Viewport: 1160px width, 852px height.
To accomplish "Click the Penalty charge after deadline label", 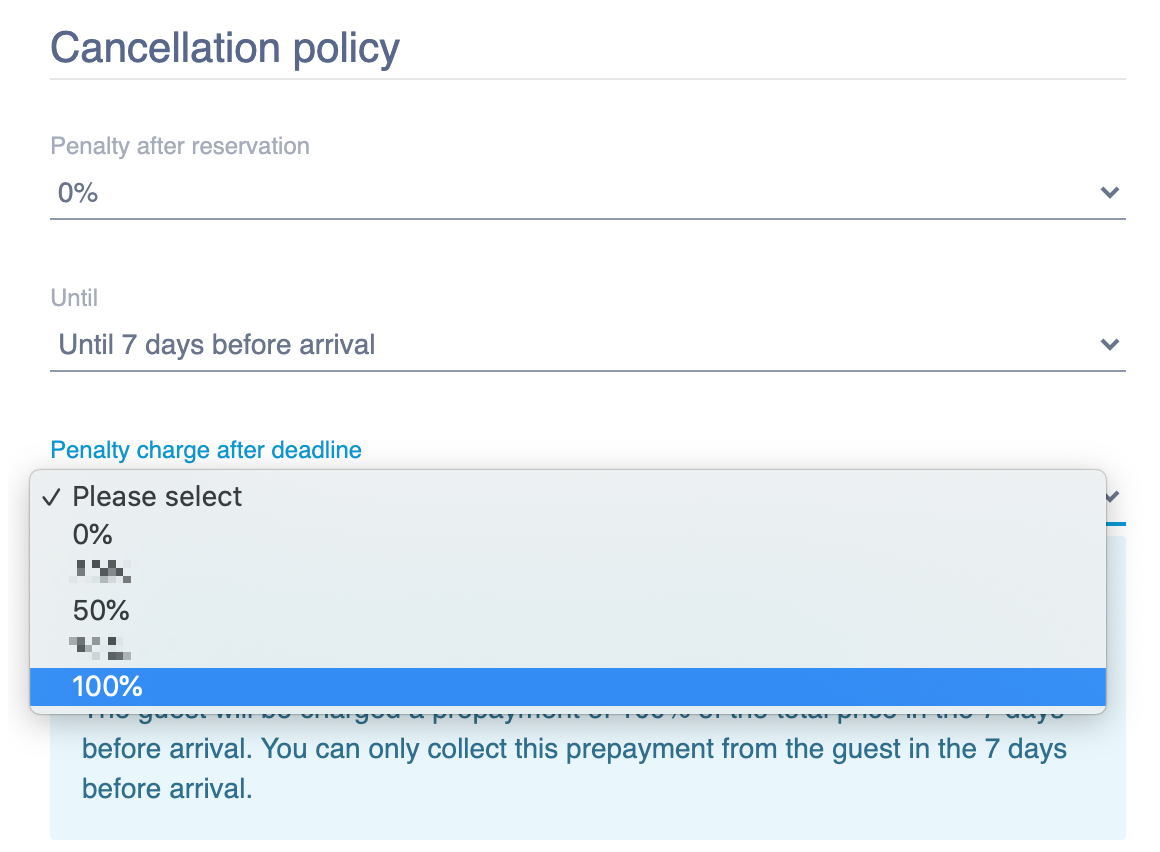I will pyautogui.click(x=206, y=450).
